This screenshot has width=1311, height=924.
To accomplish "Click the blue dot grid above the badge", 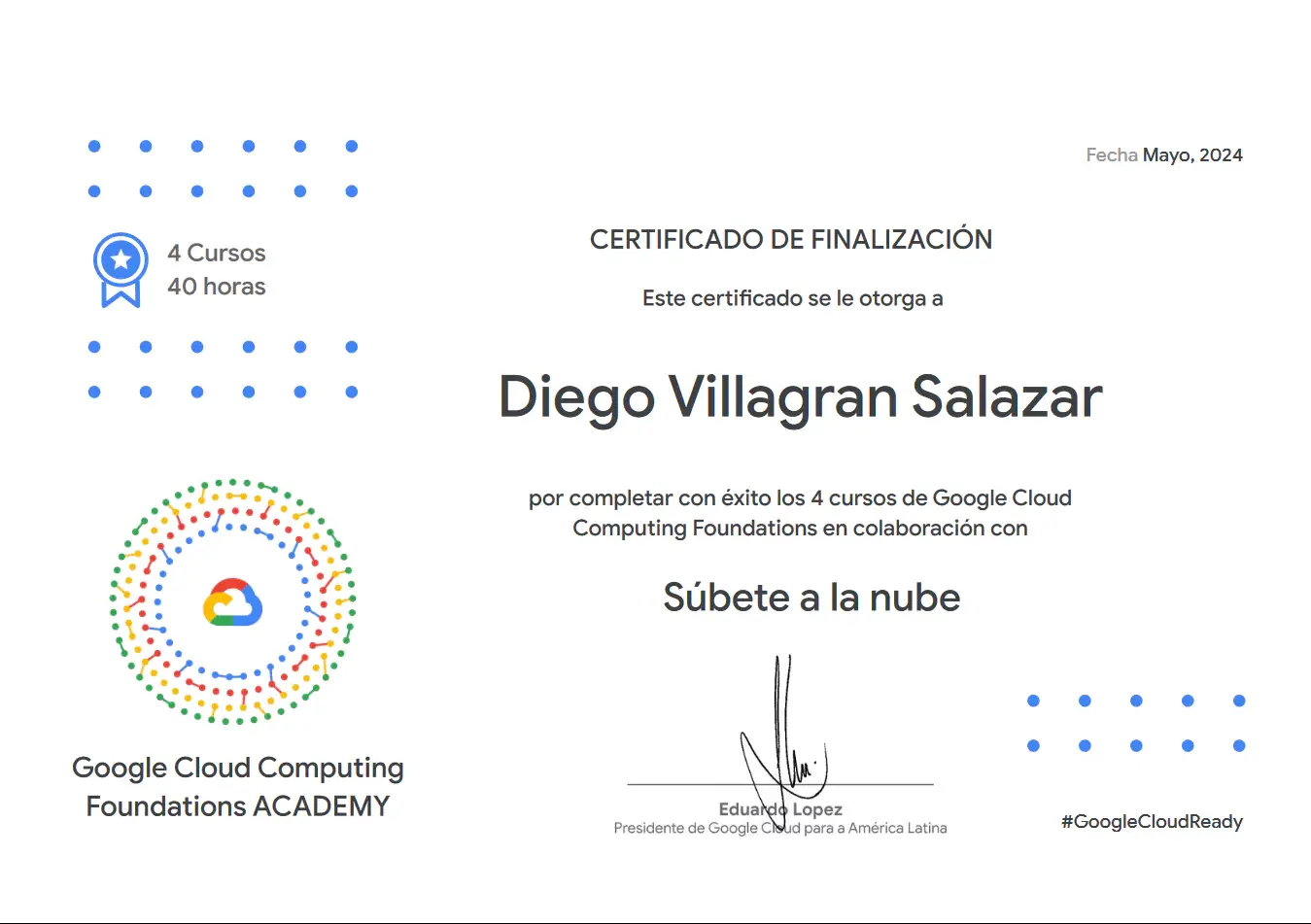I will (x=223, y=169).
